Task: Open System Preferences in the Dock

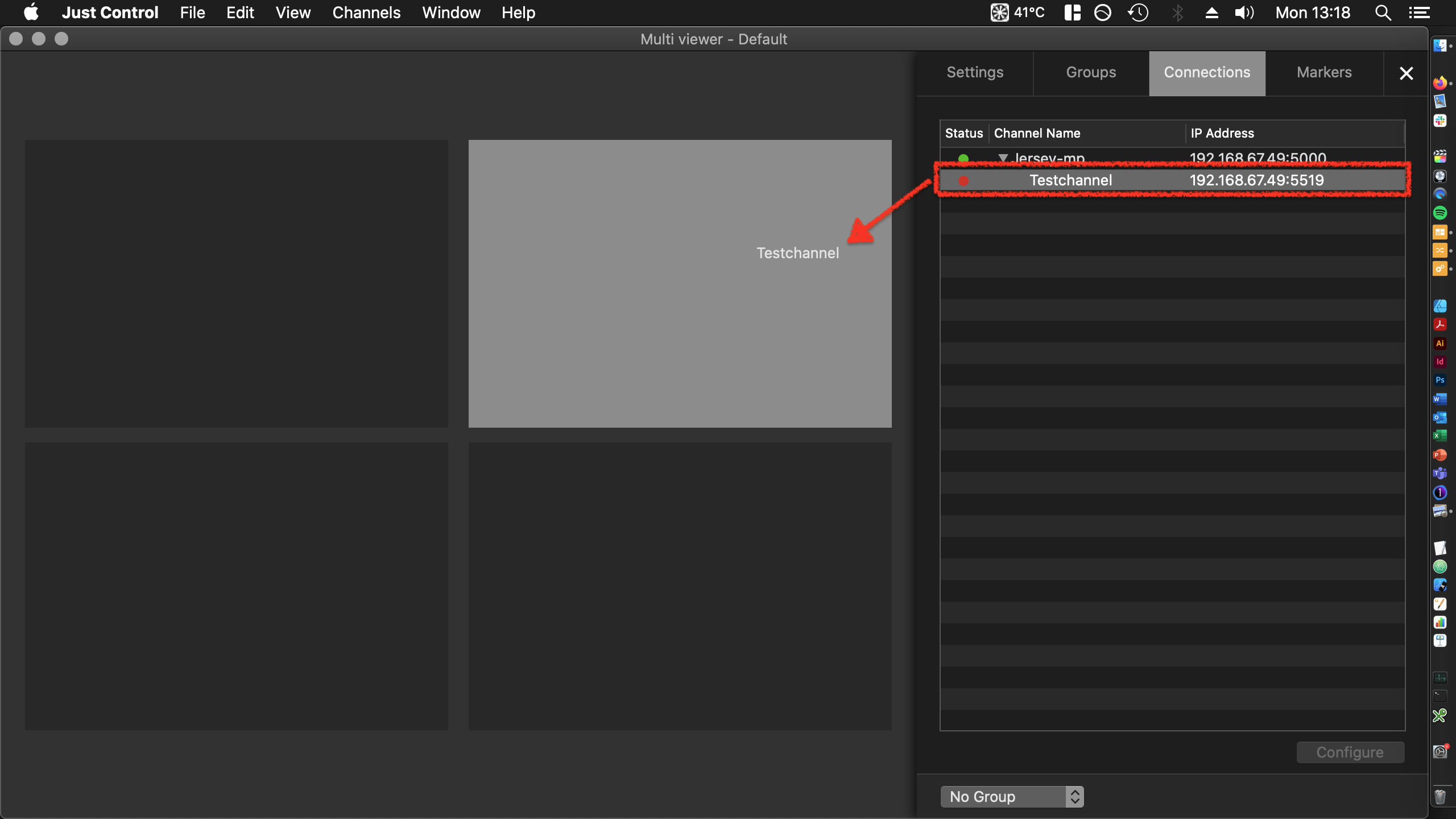Action: click(x=1440, y=752)
